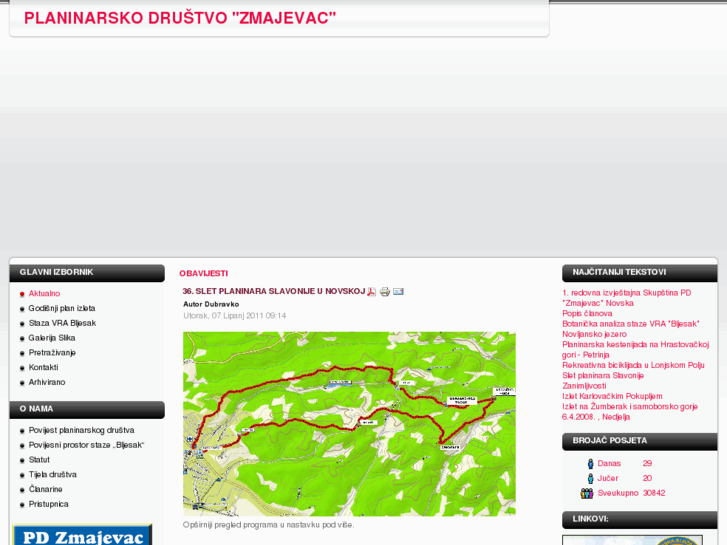Screen dimensions: 727x545
Task: Click the Najčitaniji tekstovi header
Action: coord(639,273)
